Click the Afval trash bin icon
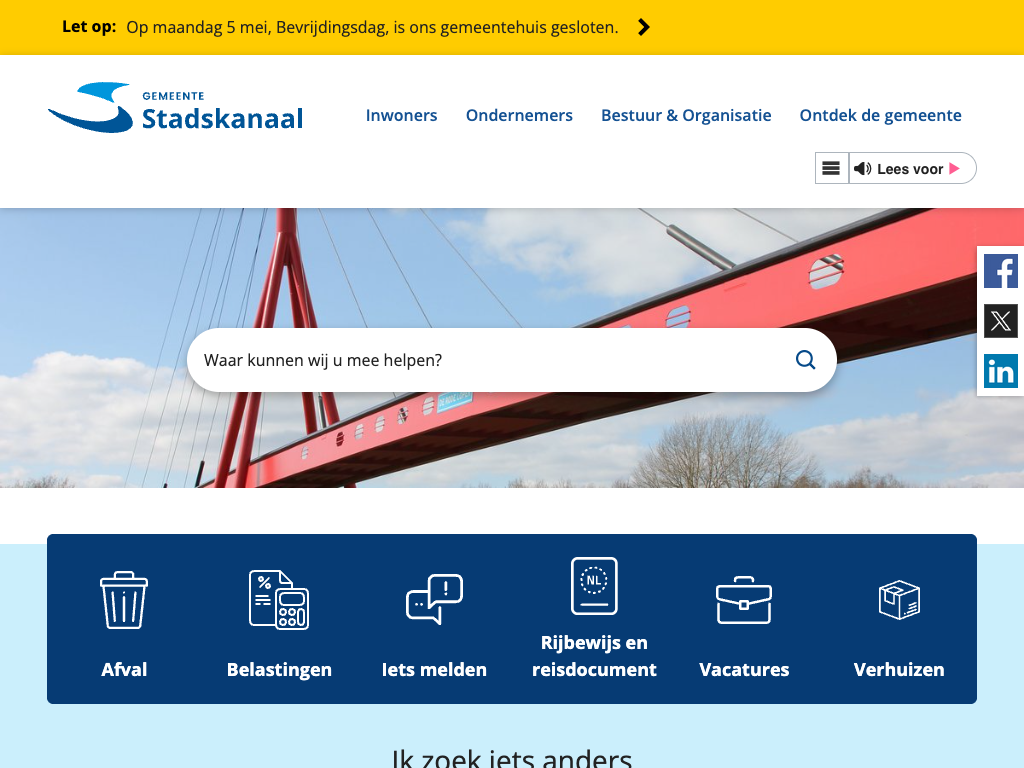The image size is (1024, 768). tap(124, 599)
